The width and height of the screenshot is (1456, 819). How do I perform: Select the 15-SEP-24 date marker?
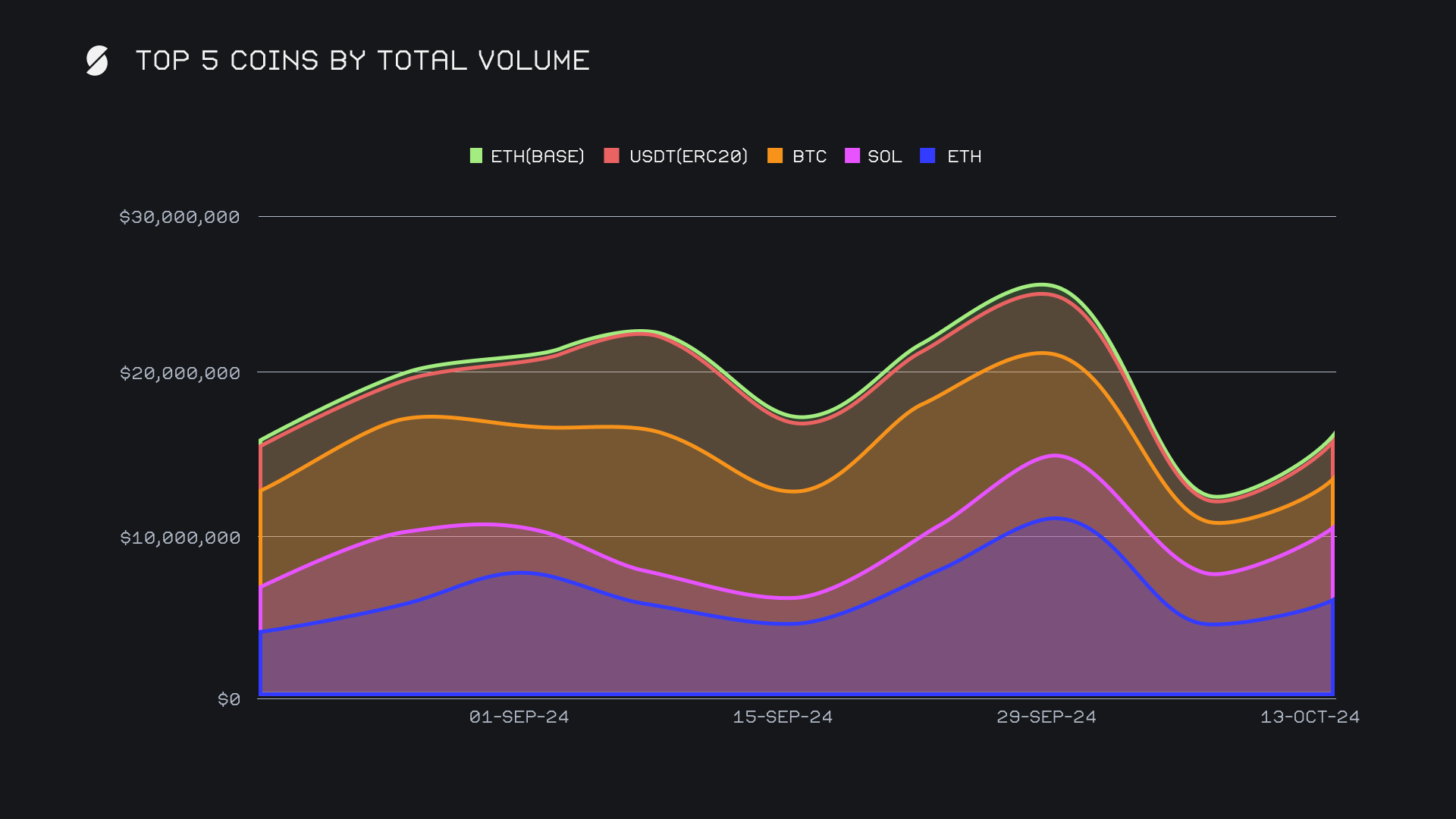783,717
